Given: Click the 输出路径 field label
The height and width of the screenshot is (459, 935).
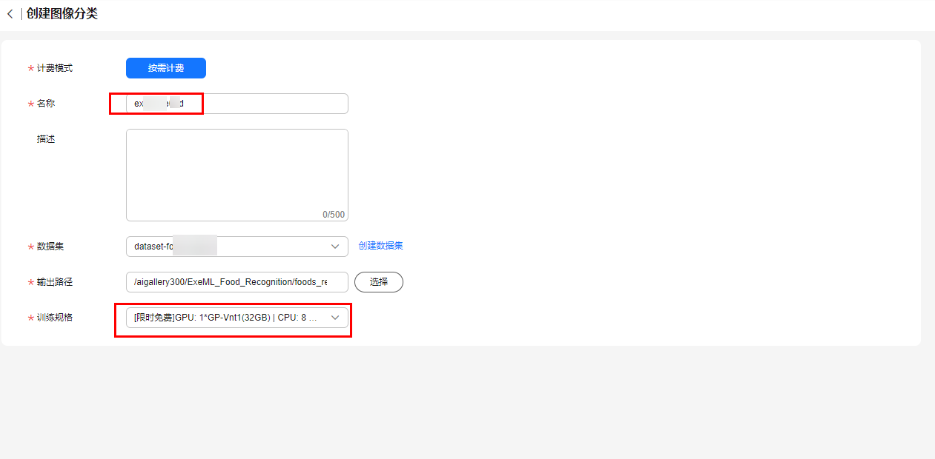Looking at the screenshot, I should [x=55, y=282].
